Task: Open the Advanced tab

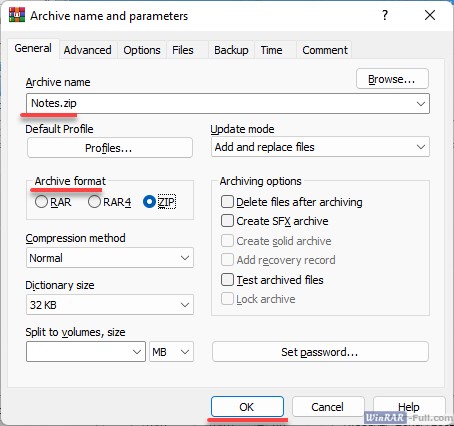Action: point(88,50)
